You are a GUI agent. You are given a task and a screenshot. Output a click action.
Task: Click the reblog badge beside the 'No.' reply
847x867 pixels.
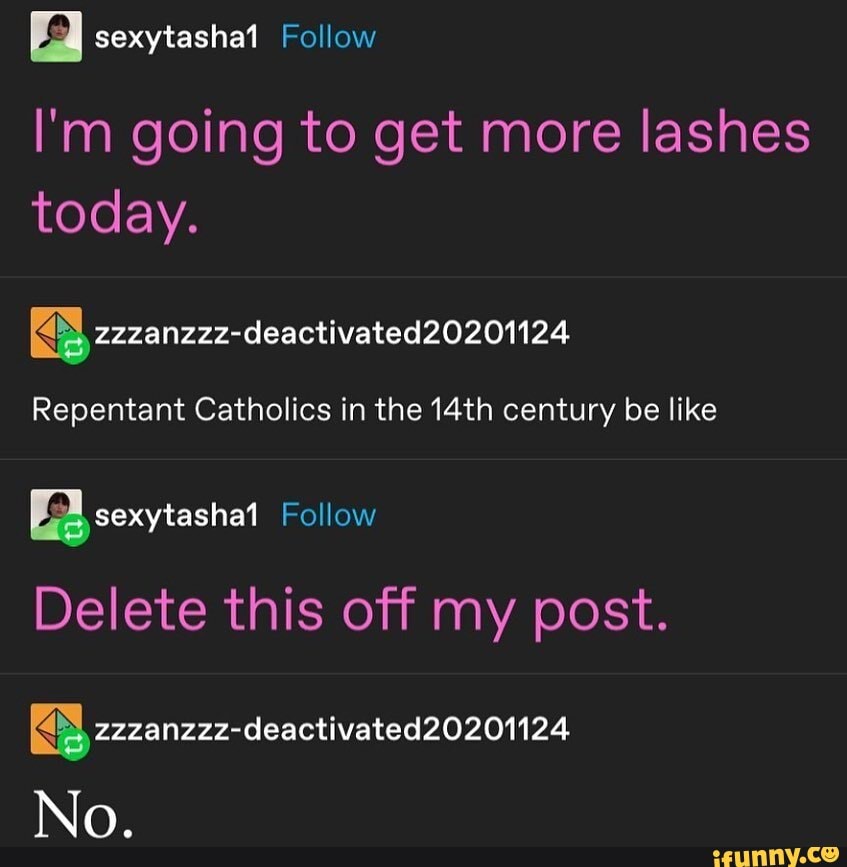pos(74,745)
